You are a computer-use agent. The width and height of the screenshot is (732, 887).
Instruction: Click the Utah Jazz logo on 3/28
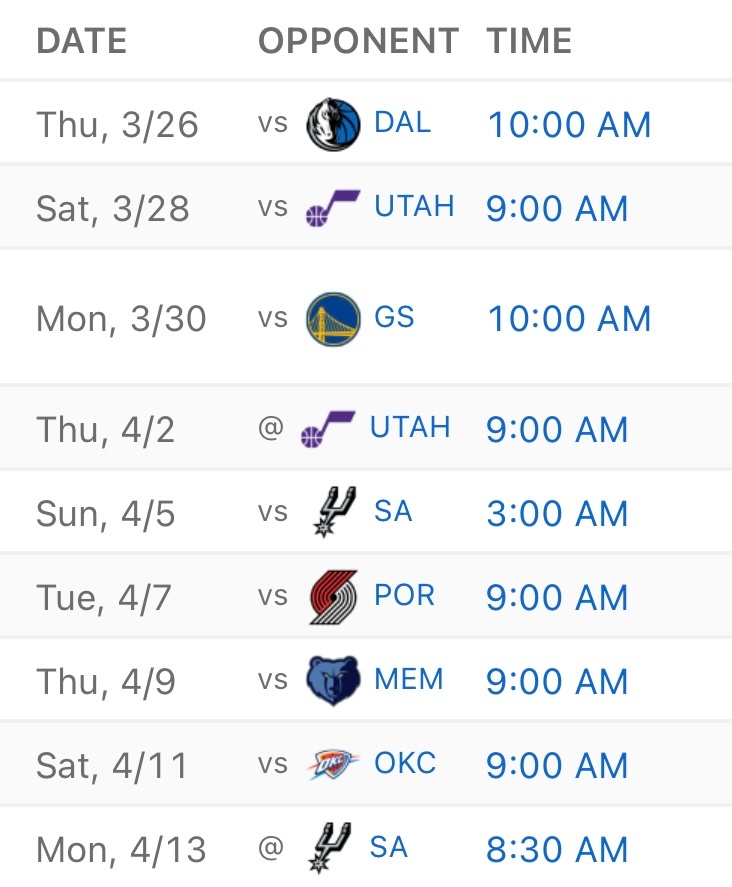(332, 208)
